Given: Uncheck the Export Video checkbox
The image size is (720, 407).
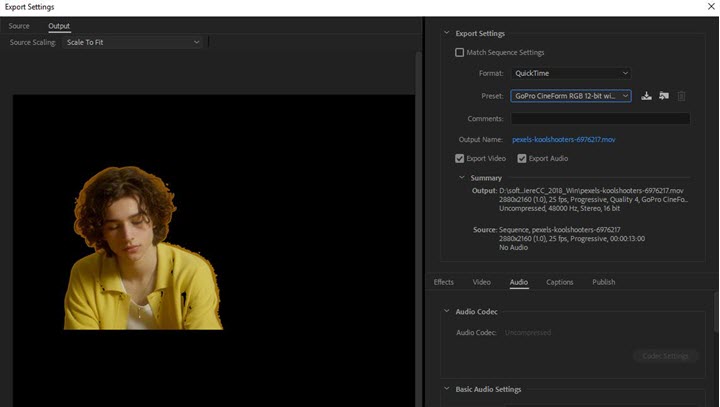Looking at the screenshot, I should point(460,159).
